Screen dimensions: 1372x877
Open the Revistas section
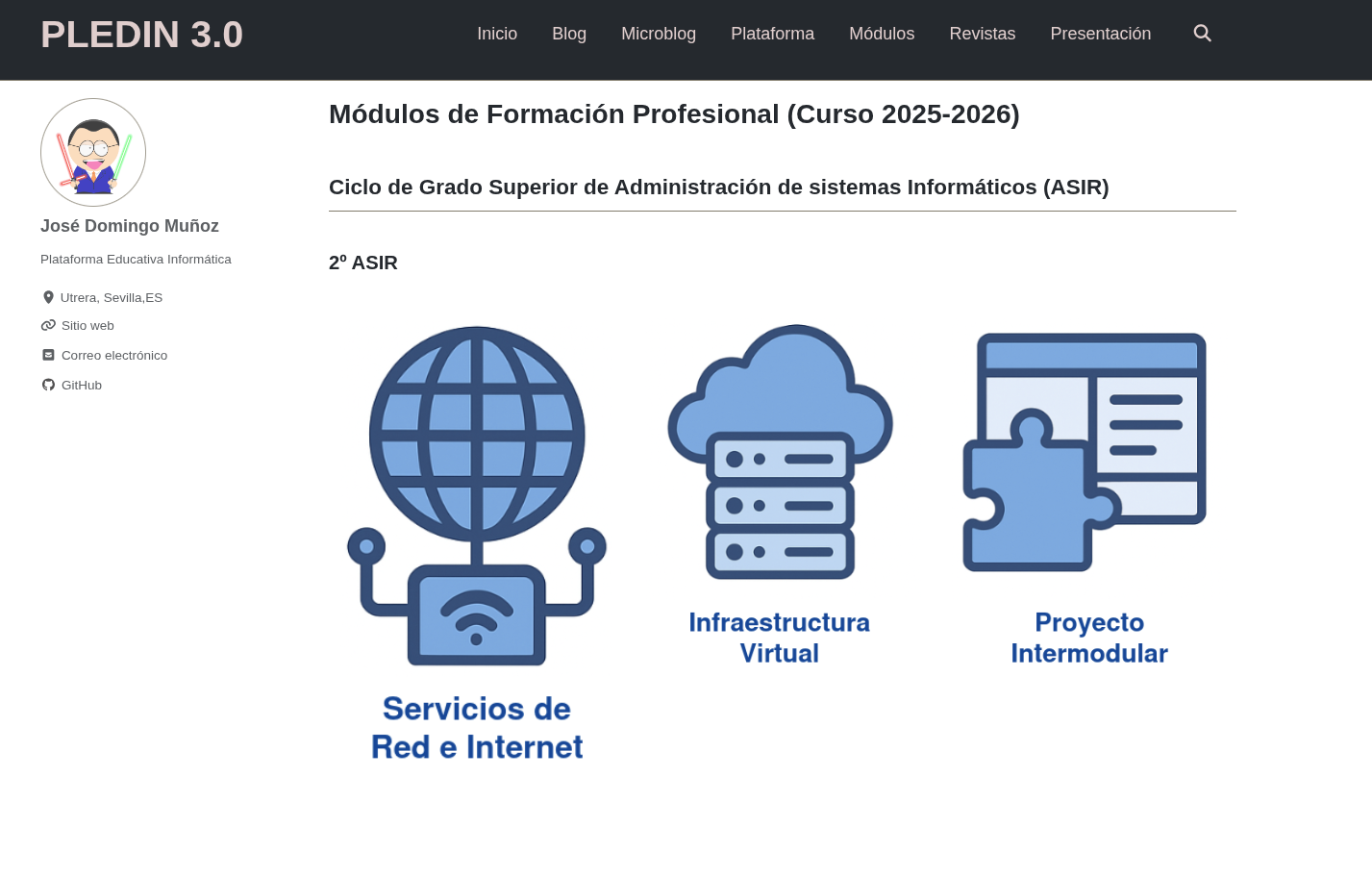tap(982, 34)
